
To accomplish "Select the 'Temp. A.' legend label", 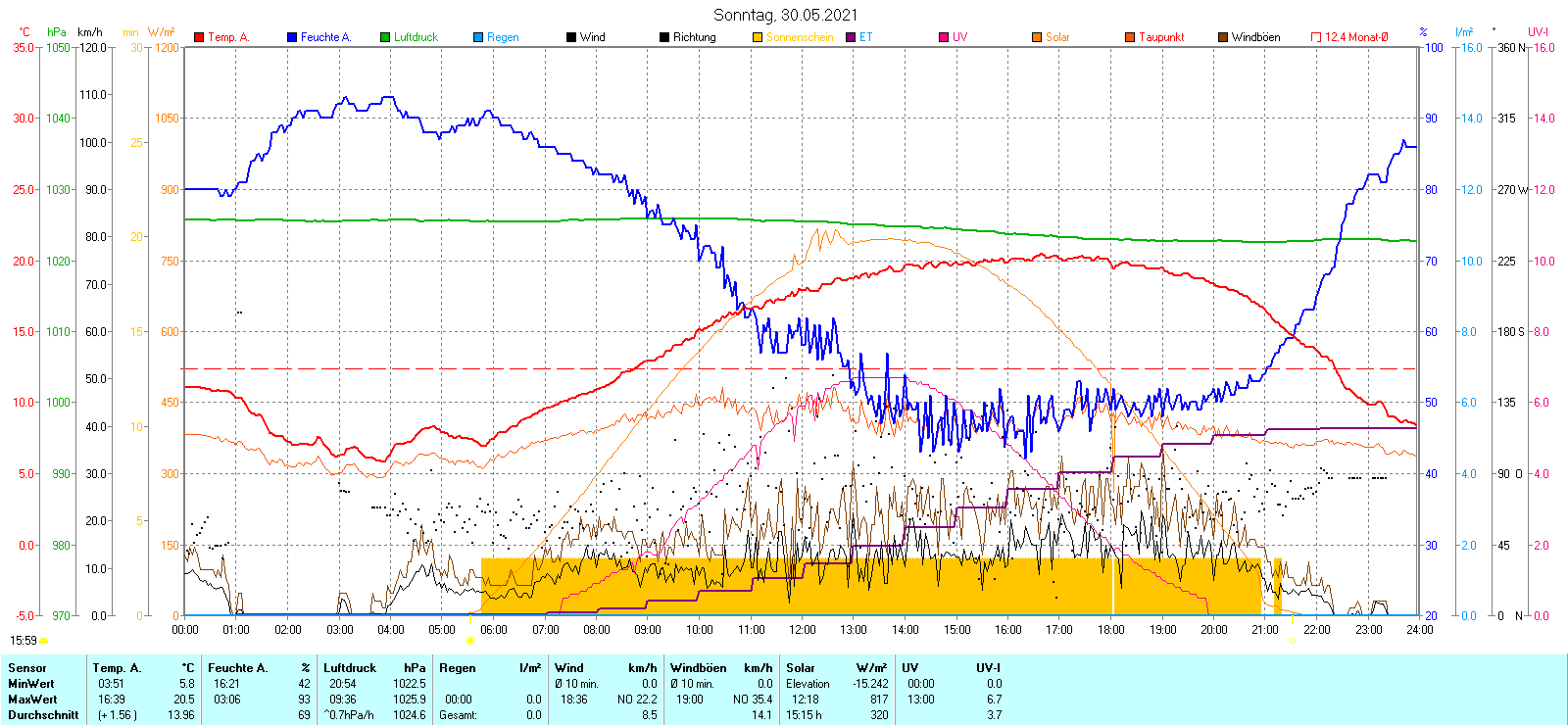I will pyautogui.click(x=228, y=37).
